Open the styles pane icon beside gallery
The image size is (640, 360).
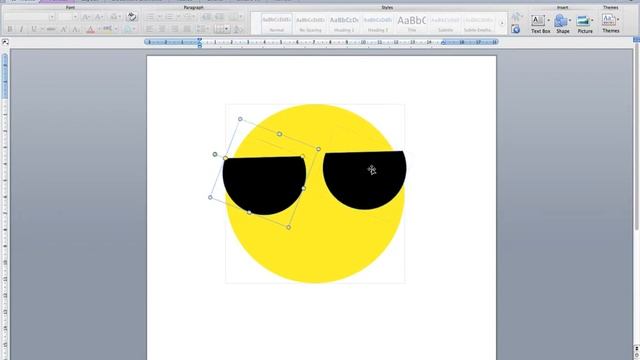[516, 29]
